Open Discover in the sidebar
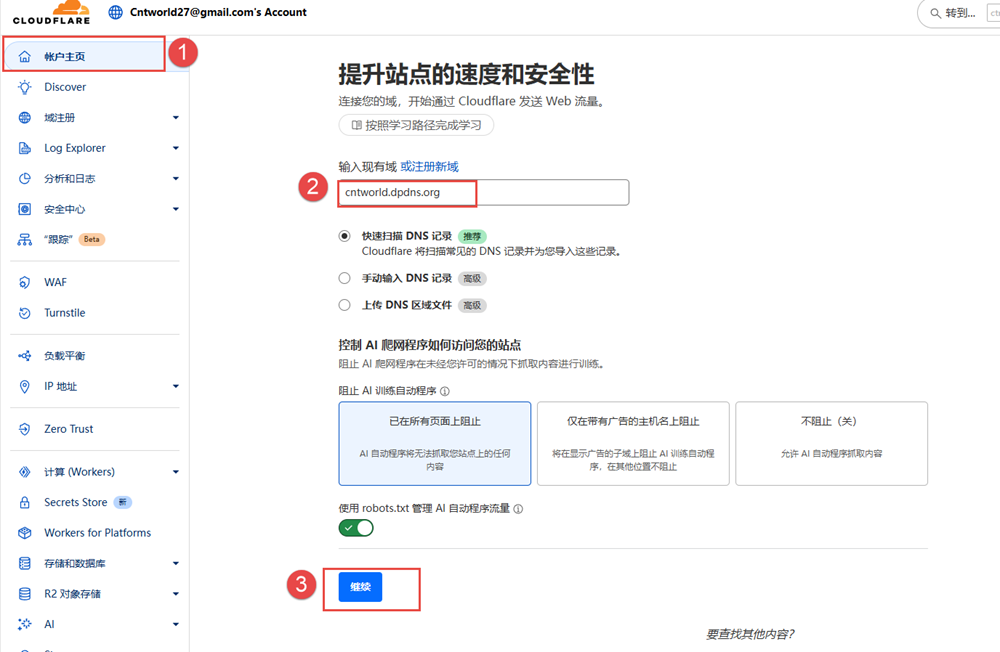This screenshot has height=652, width=1000. pyautogui.click(x=94, y=87)
